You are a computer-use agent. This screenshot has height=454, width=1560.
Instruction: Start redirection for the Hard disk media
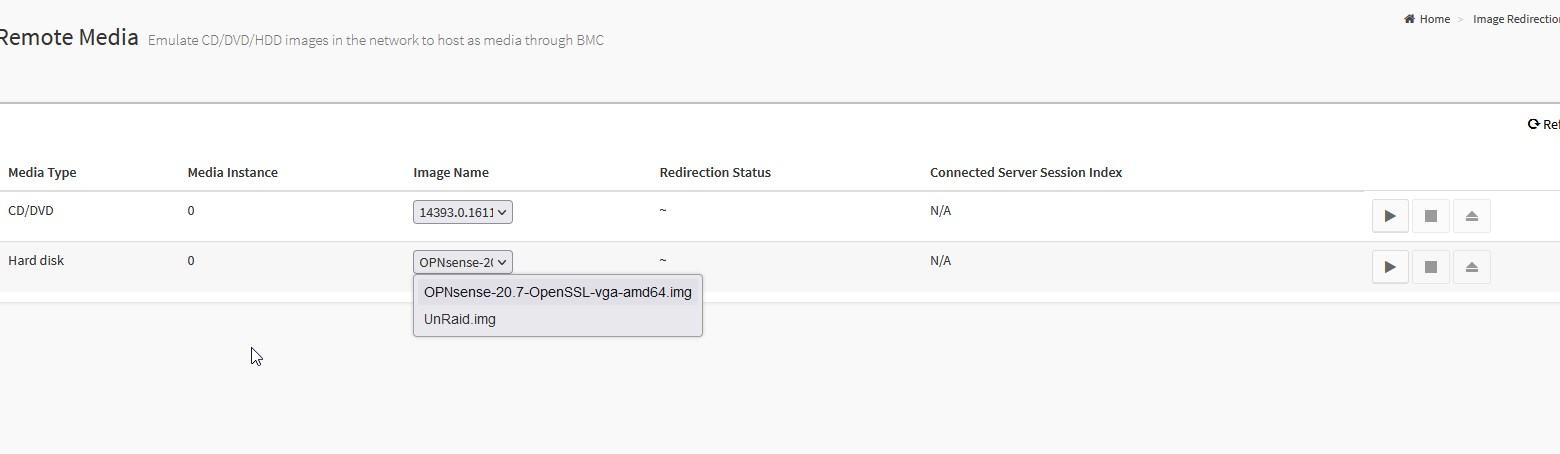click(1390, 267)
